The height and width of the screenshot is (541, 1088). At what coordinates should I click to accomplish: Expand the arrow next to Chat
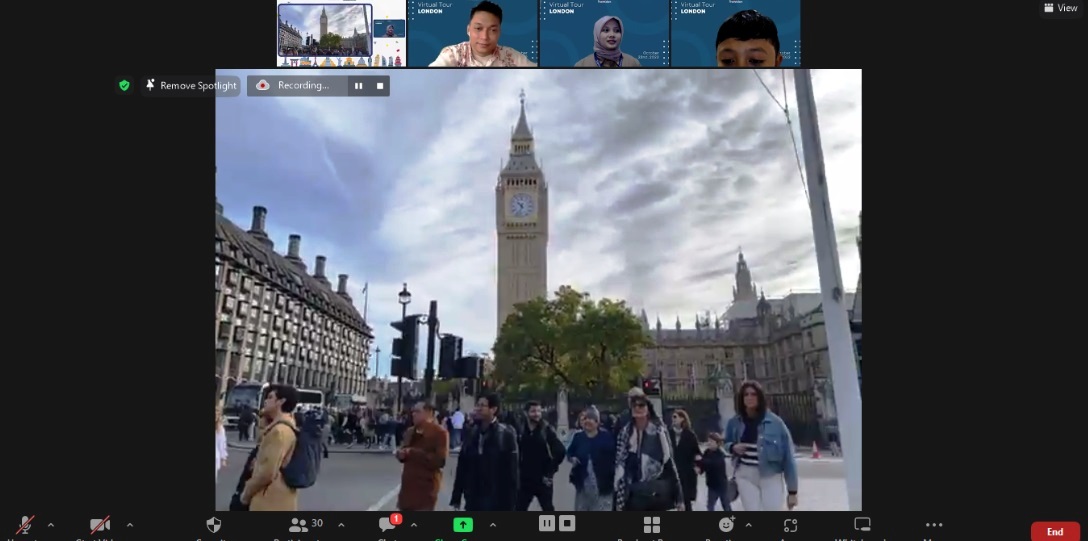click(x=414, y=525)
